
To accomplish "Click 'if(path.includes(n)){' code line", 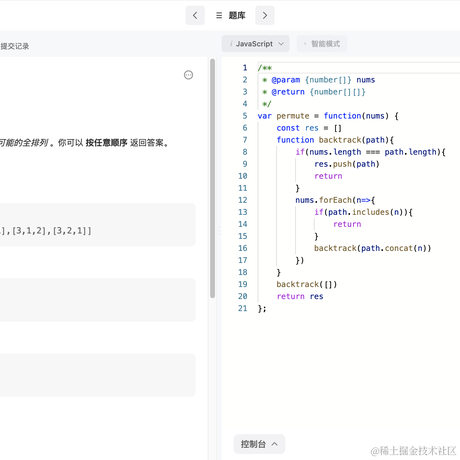I will (x=363, y=212).
